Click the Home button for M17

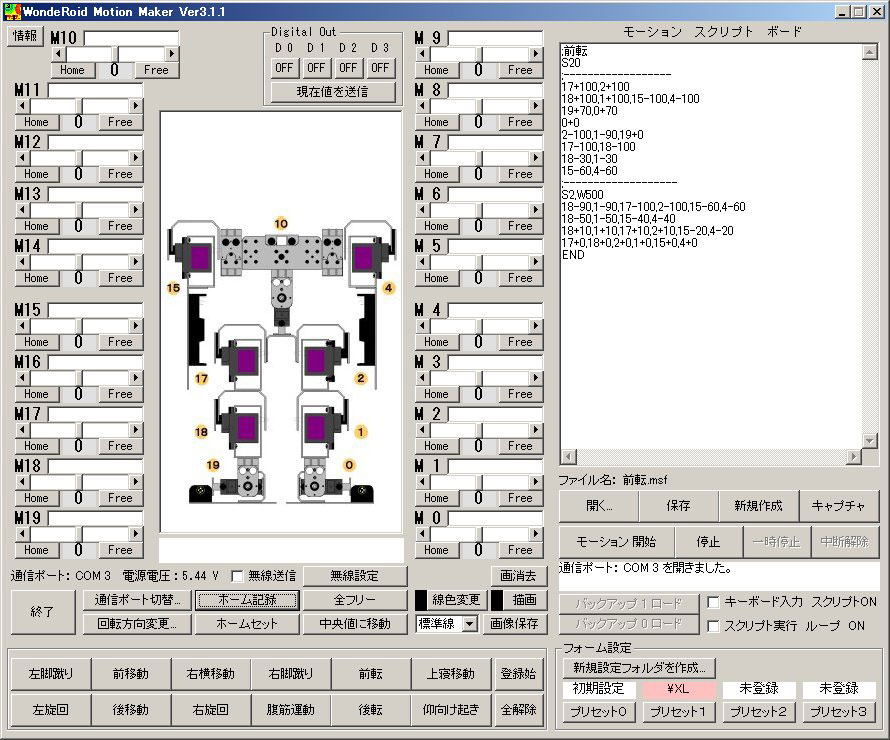36,446
